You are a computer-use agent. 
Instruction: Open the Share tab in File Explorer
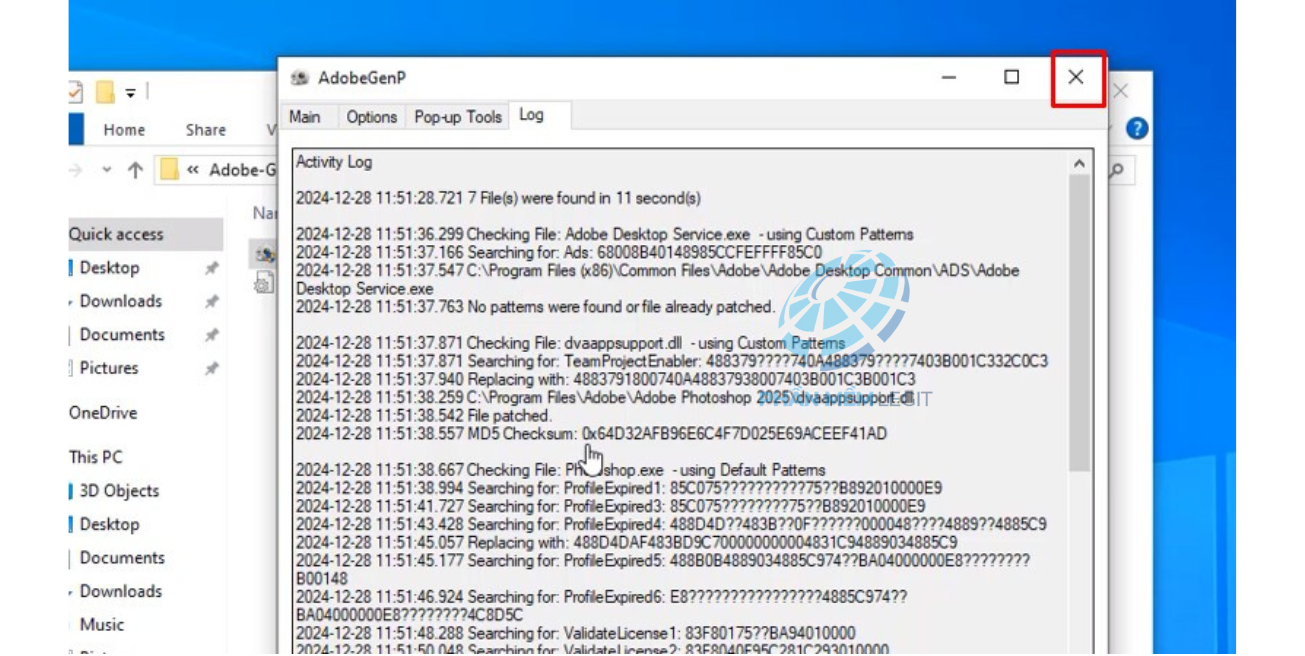(x=205, y=130)
